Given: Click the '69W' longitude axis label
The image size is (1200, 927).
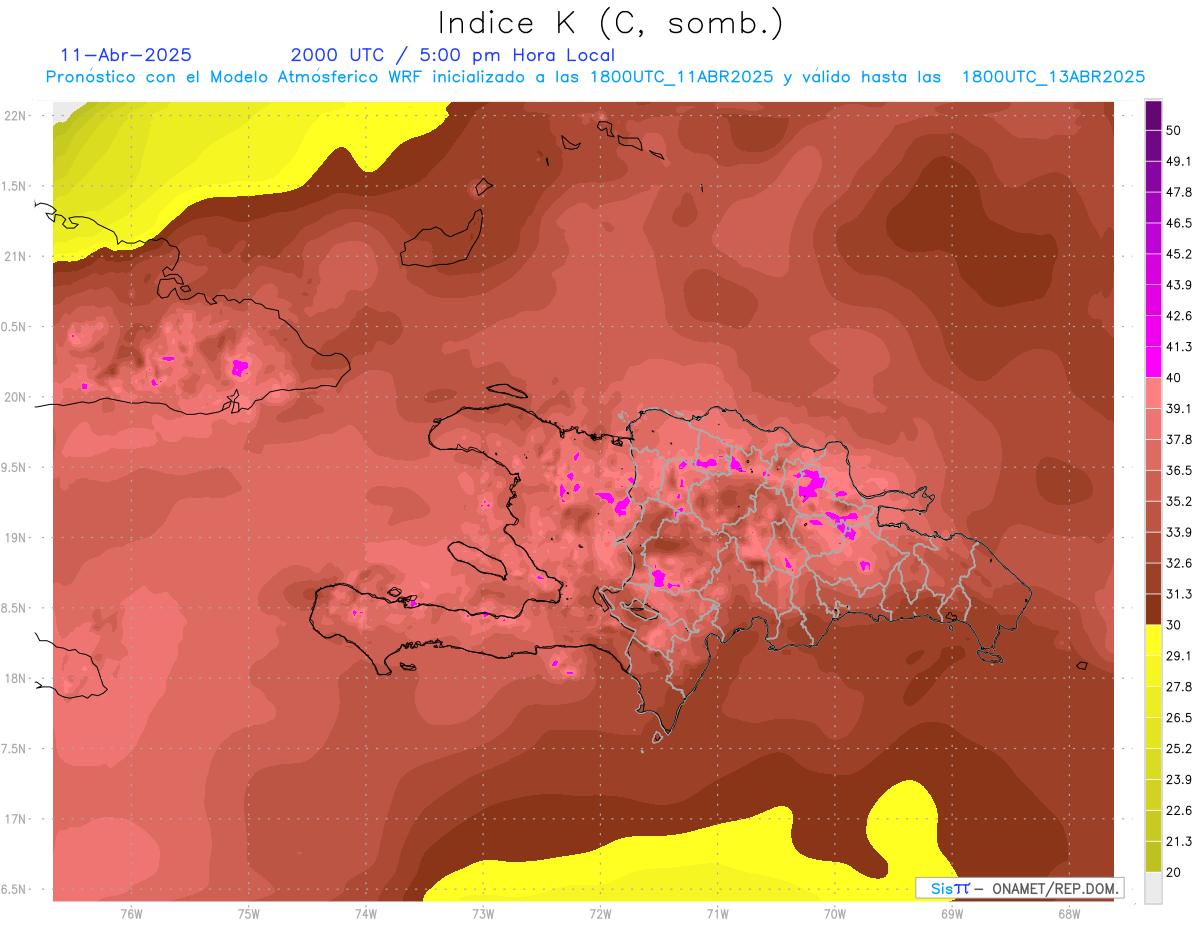Looking at the screenshot, I should 952,914.
